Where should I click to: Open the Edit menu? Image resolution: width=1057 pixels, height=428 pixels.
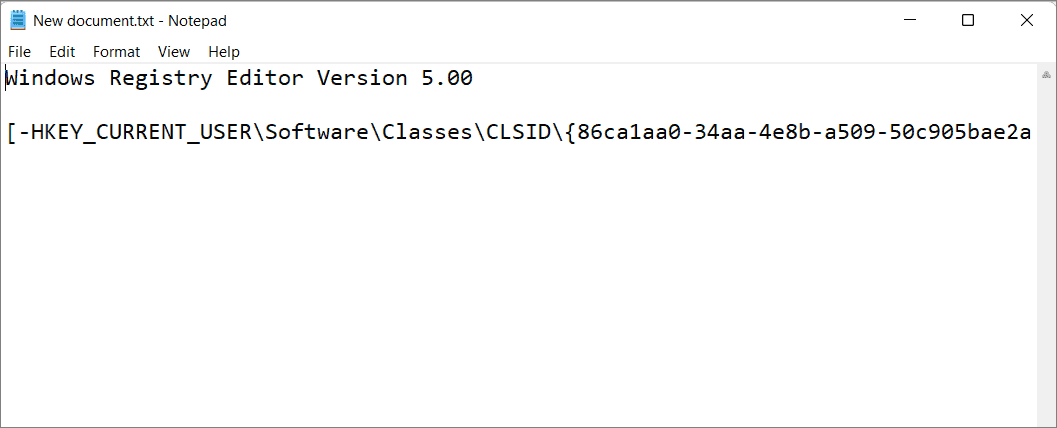click(62, 52)
